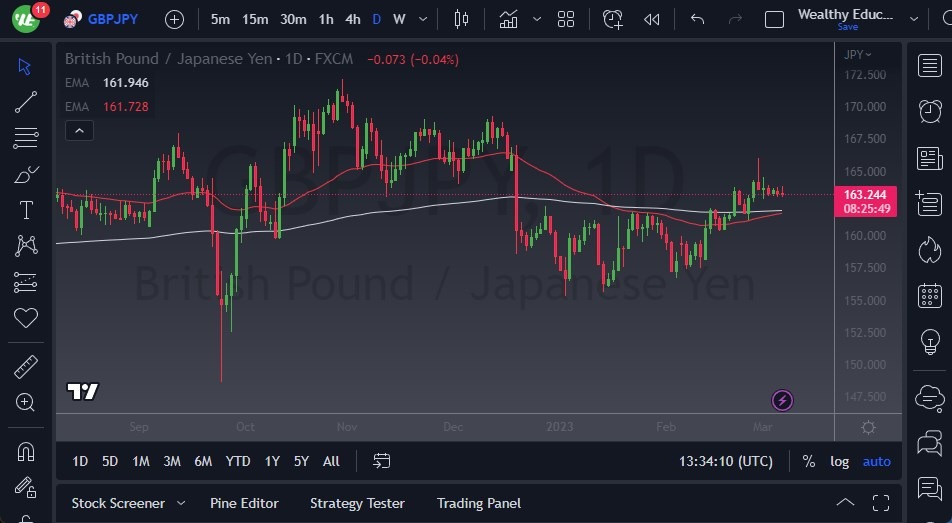Select the ruler measure tool
The width and height of the screenshot is (952, 523).
(26, 367)
